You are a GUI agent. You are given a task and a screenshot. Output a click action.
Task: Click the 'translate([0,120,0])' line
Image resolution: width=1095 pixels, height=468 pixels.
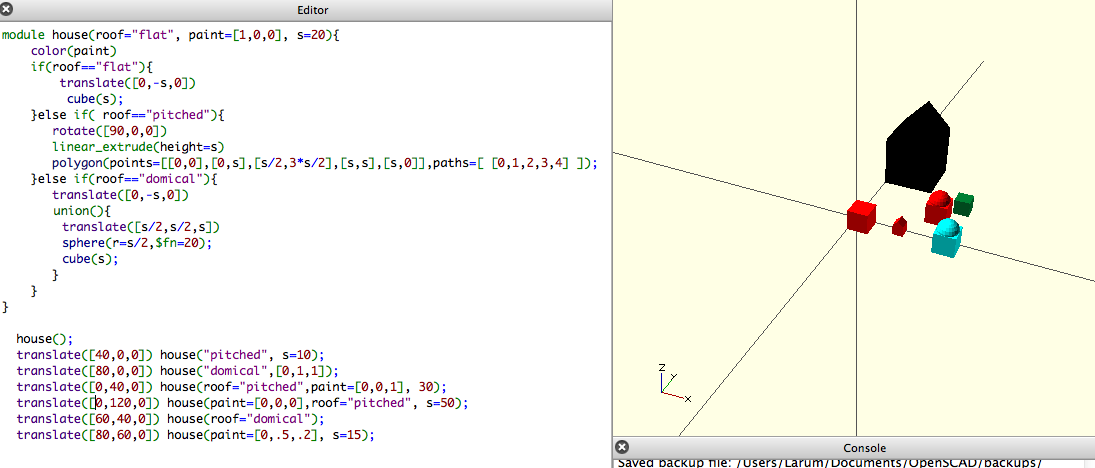[x=242, y=404]
